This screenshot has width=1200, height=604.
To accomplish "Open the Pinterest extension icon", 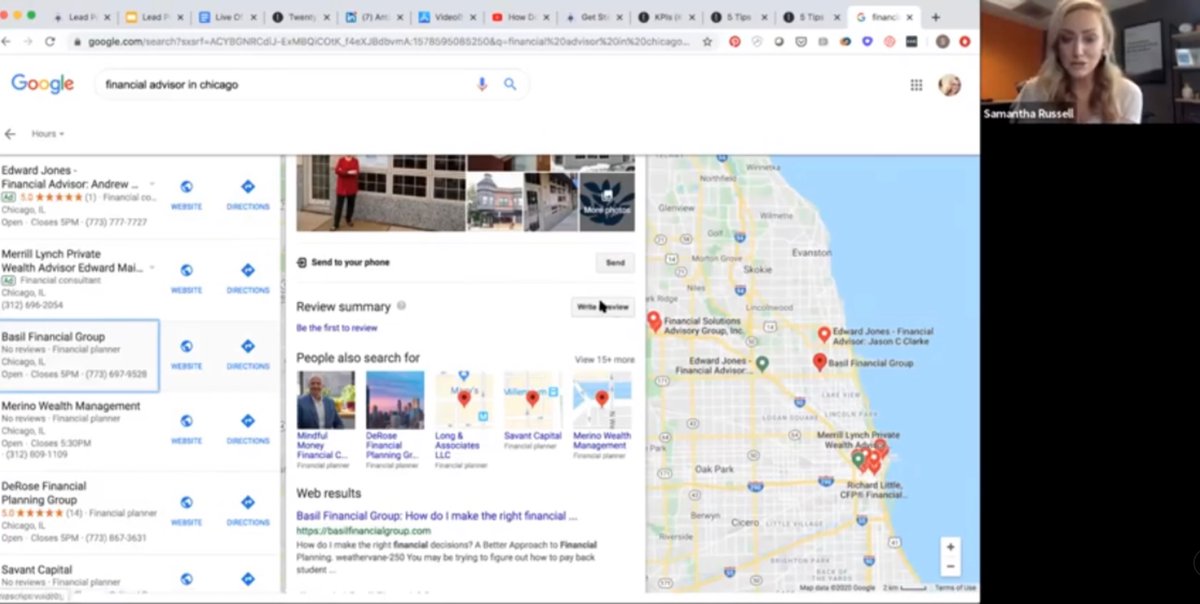I will pyautogui.click(x=735, y=42).
